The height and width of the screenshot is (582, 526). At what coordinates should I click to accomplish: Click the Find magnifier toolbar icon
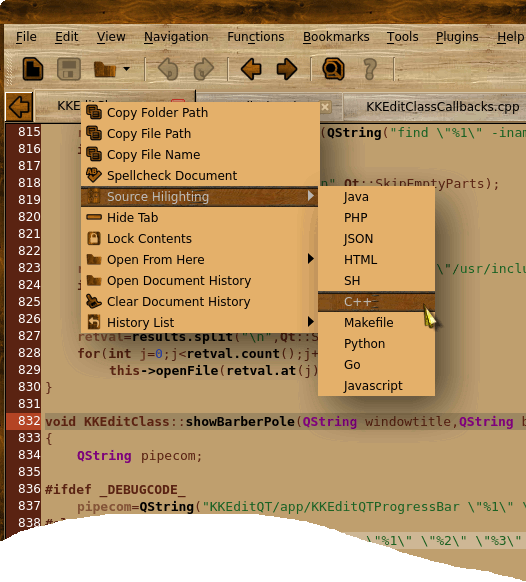333,69
